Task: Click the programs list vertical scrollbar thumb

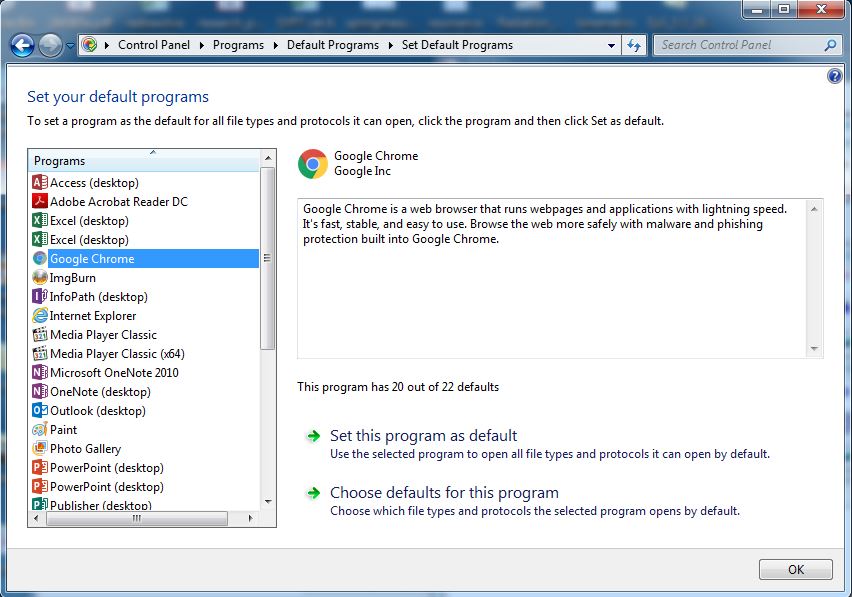Action: [267, 258]
